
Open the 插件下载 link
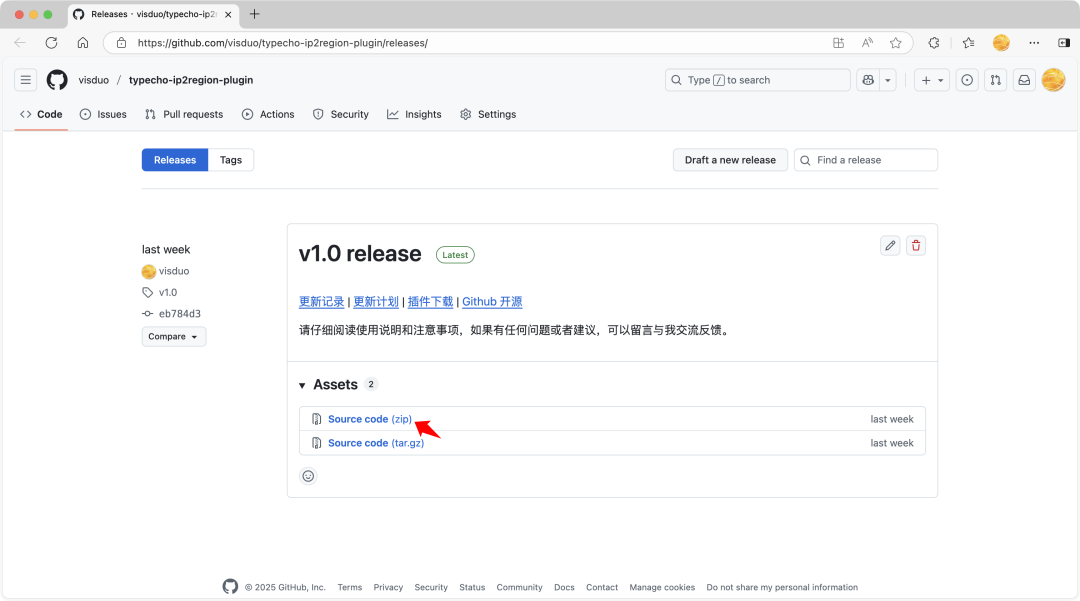(x=430, y=302)
